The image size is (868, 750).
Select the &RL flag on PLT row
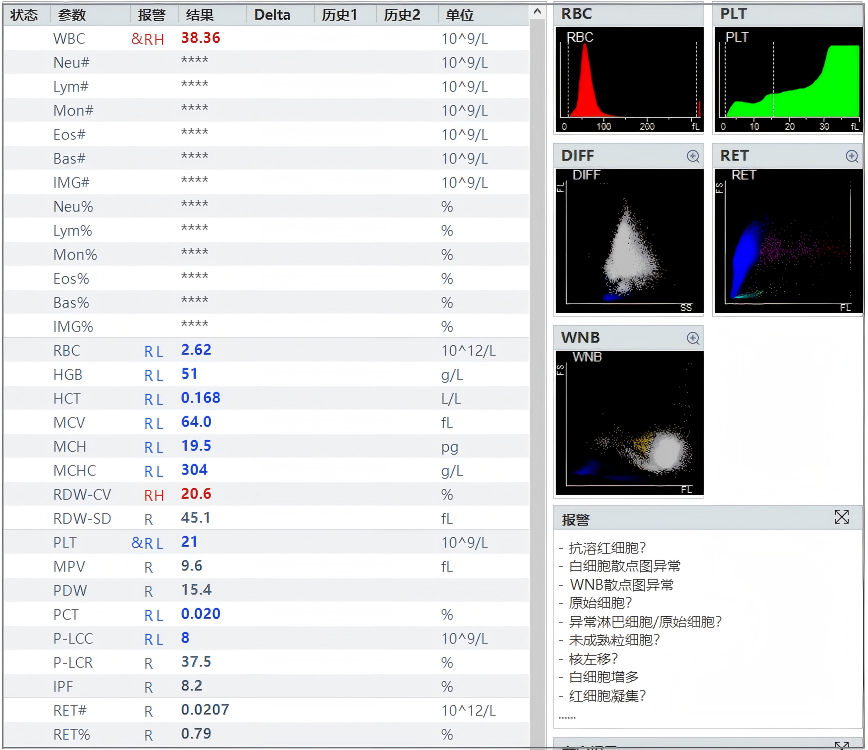point(148,544)
